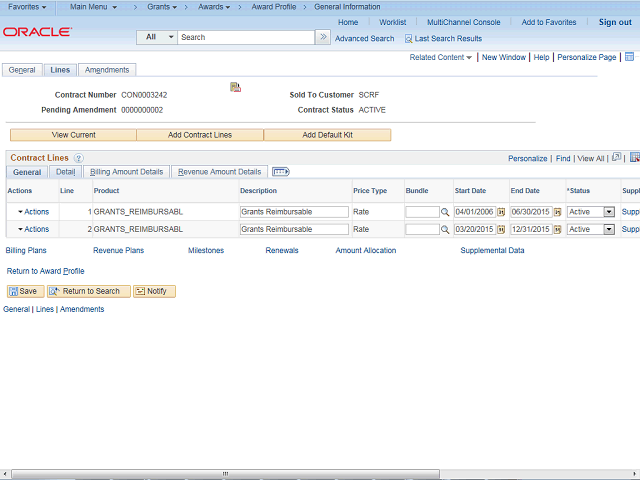Click the Contract Lines help question icon
The width and height of the screenshot is (640, 480).
pos(78,158)
